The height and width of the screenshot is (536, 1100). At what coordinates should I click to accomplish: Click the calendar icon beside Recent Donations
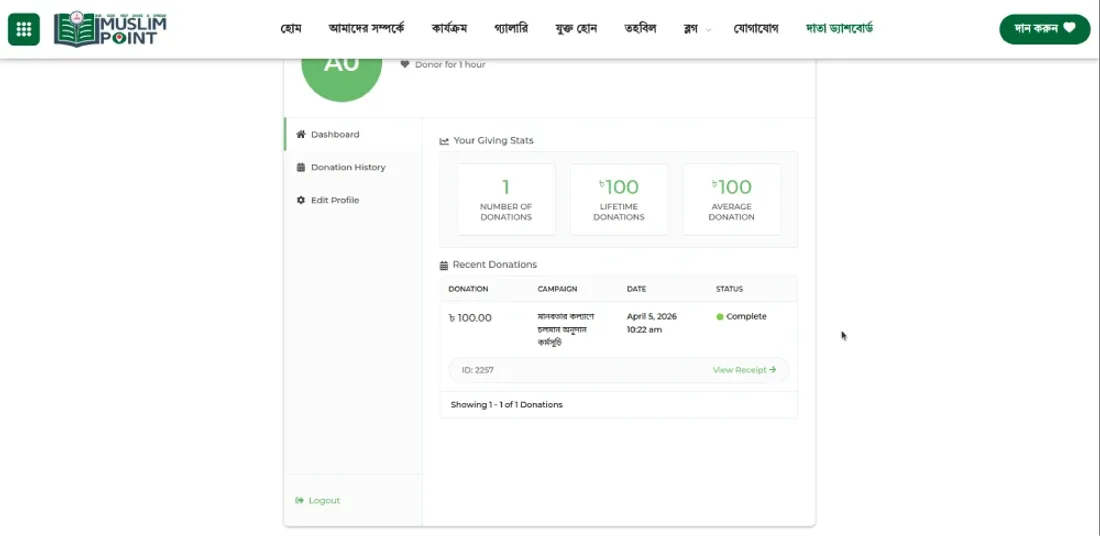pyautogui.click(x=443, y=265)
